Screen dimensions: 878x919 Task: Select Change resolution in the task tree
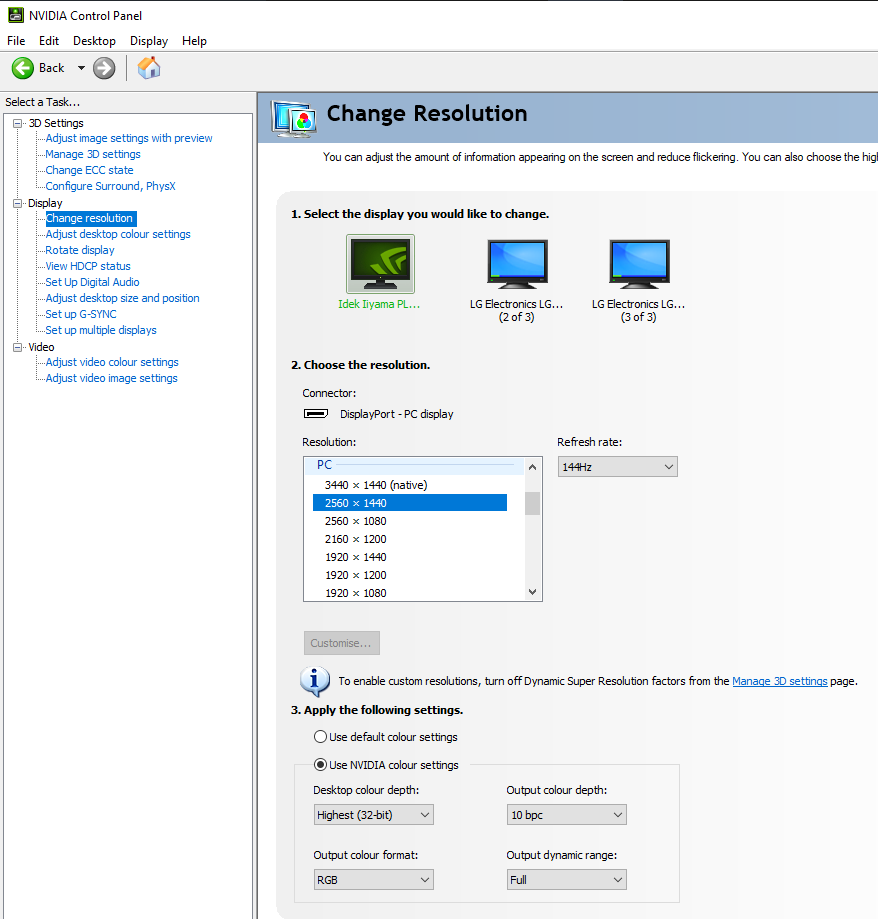[91, 219]
